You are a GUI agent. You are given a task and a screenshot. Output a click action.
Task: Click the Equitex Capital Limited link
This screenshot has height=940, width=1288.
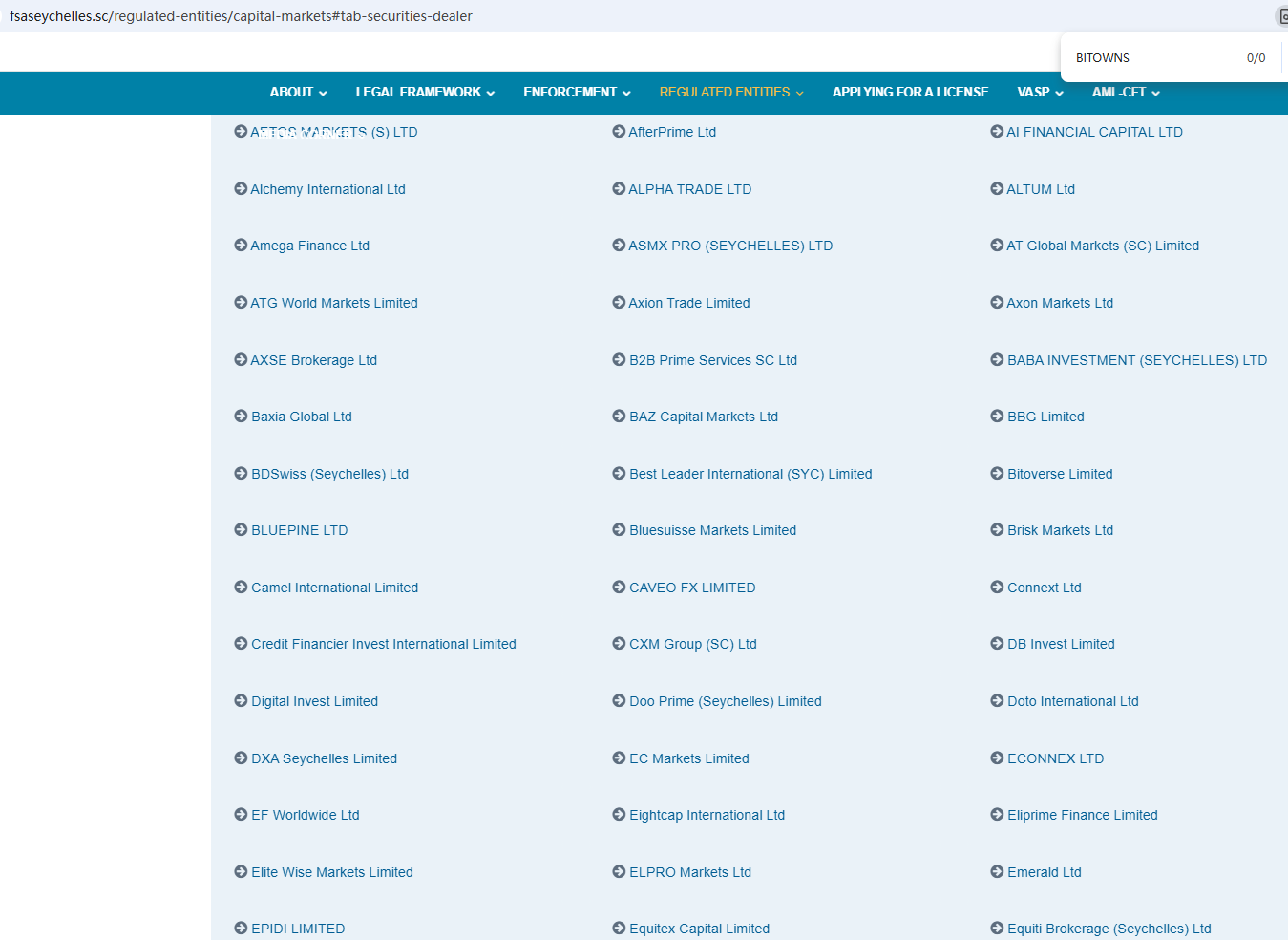click(700, 929)
